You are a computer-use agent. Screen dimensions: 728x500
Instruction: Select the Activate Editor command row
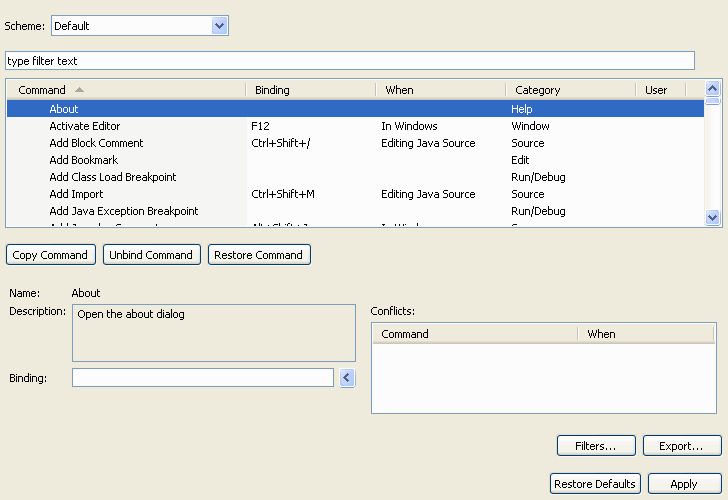(85, 126)
